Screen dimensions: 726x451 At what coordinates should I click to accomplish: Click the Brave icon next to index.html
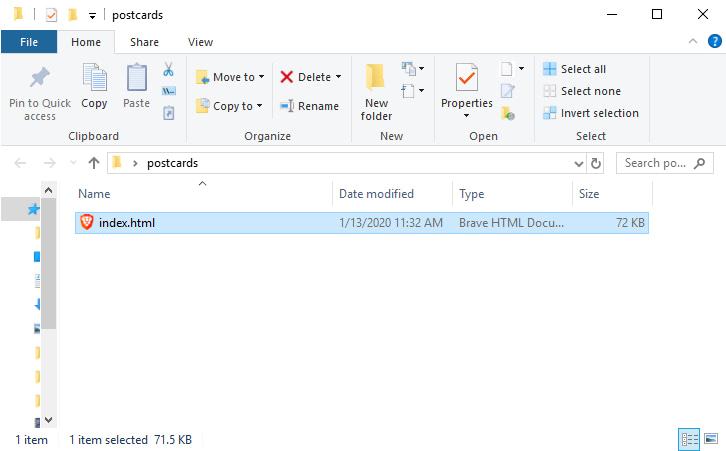[x=87, y=222]
